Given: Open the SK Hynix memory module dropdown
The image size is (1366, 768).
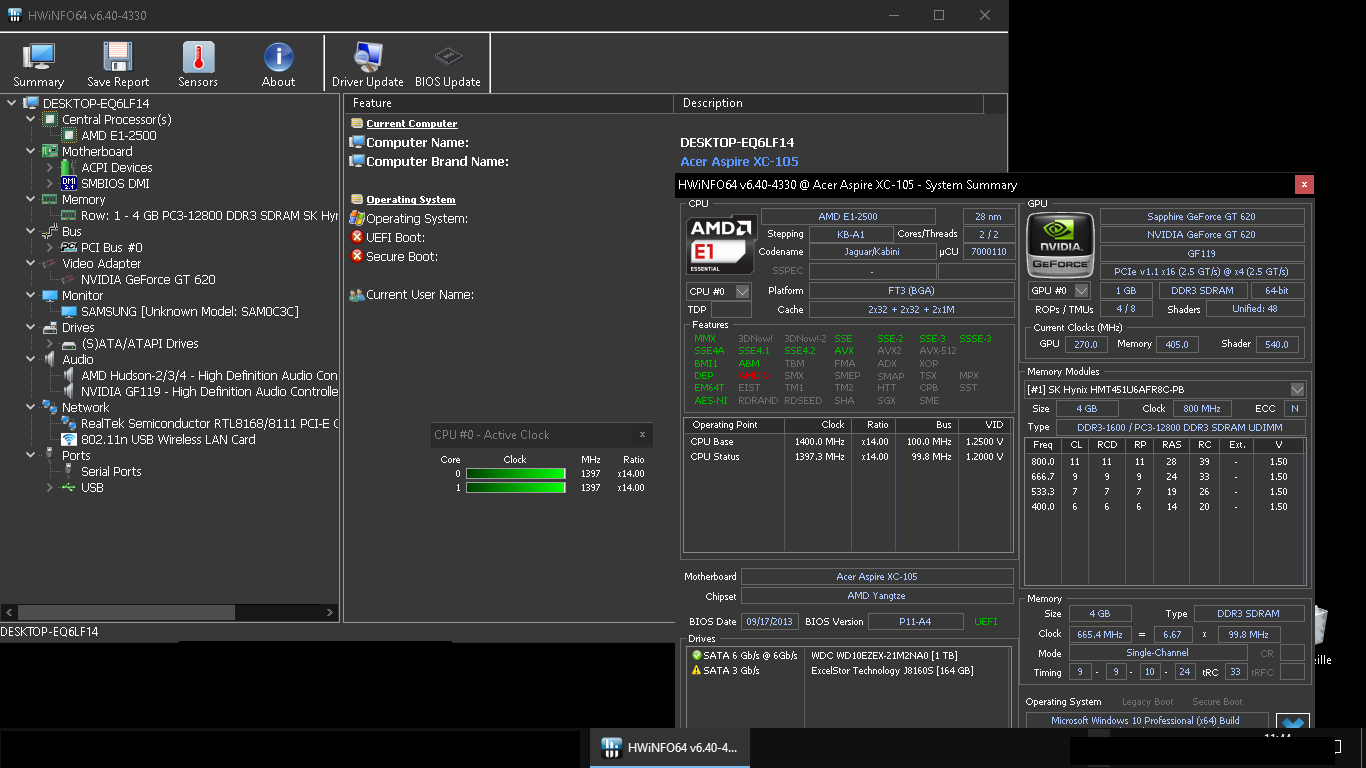Looking at the screenshot, I should tap(1297, 390).
